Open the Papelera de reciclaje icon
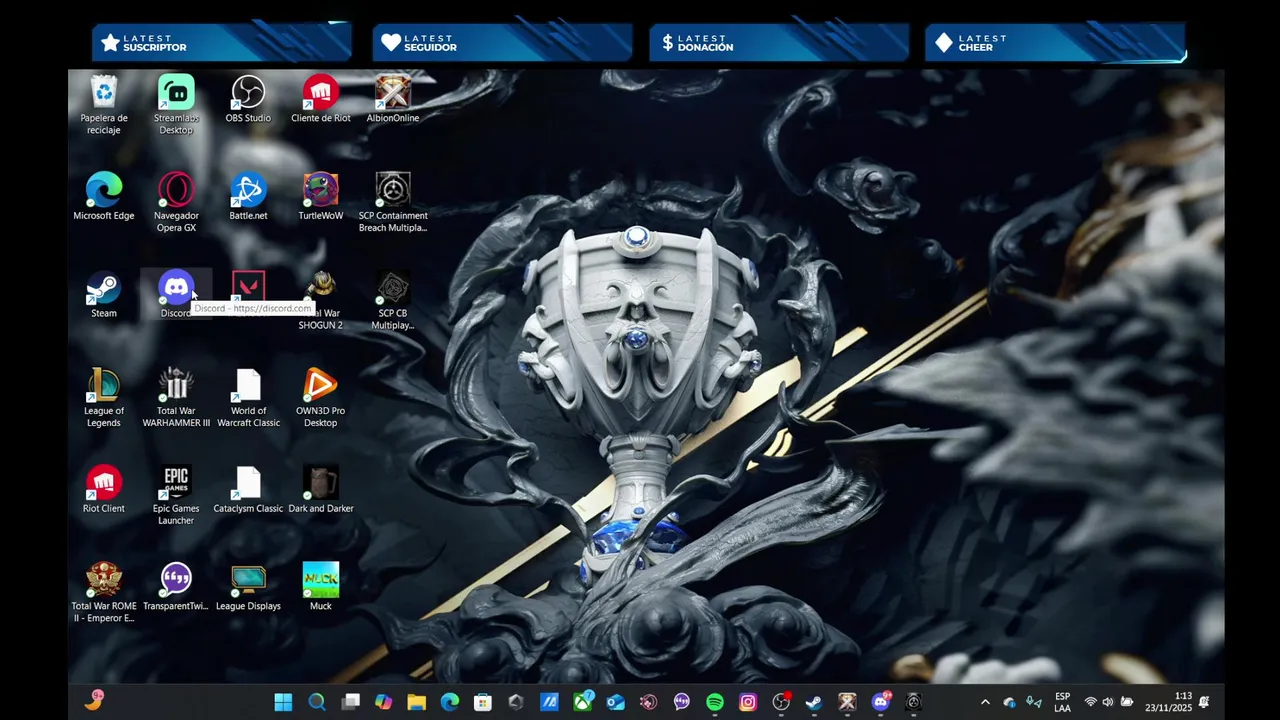 click(x=104, y=104)
